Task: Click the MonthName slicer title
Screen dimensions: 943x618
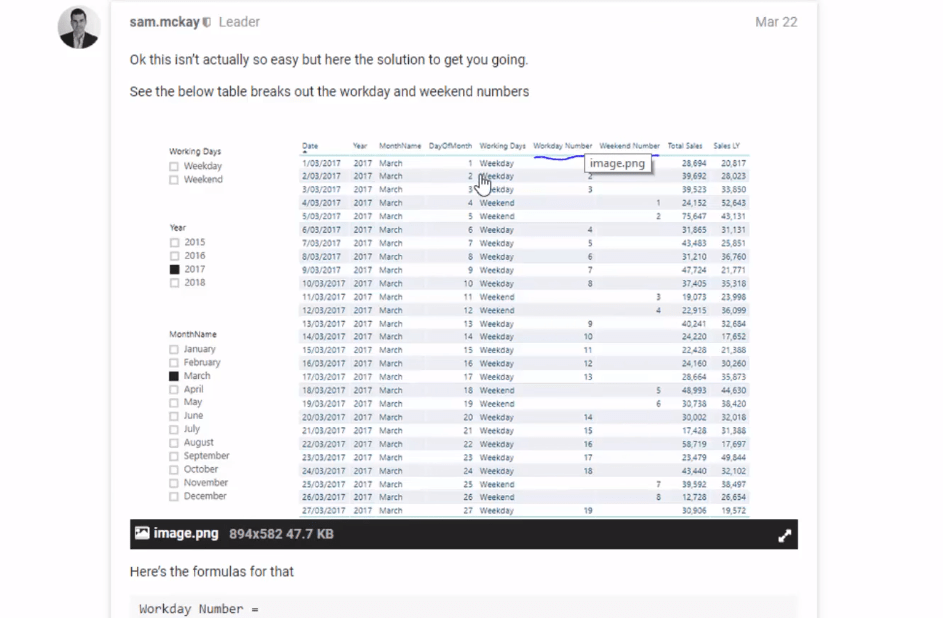Action: (192, 334)
